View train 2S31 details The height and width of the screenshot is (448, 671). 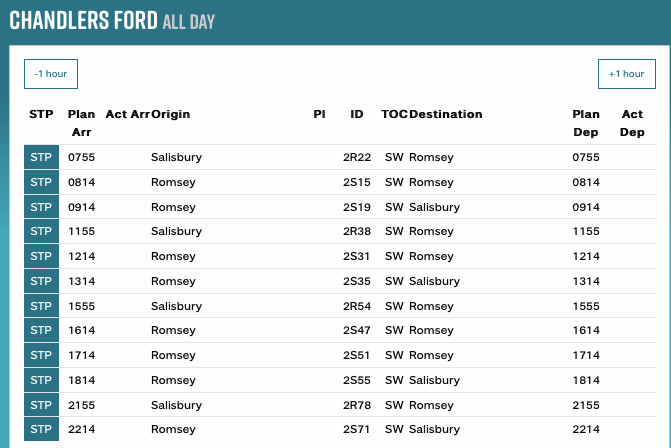pyautogui.click(x=357, y=257)
